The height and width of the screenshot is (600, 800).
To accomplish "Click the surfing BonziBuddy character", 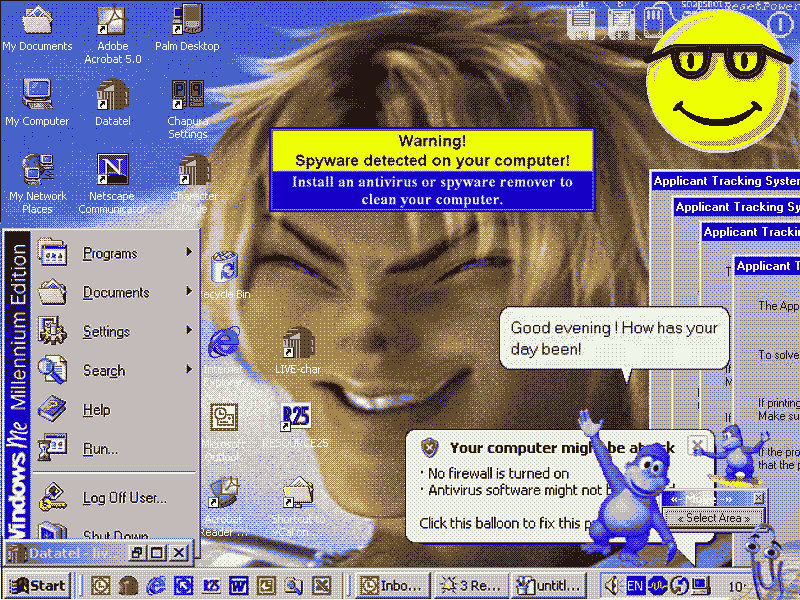I will coord(735,455).
